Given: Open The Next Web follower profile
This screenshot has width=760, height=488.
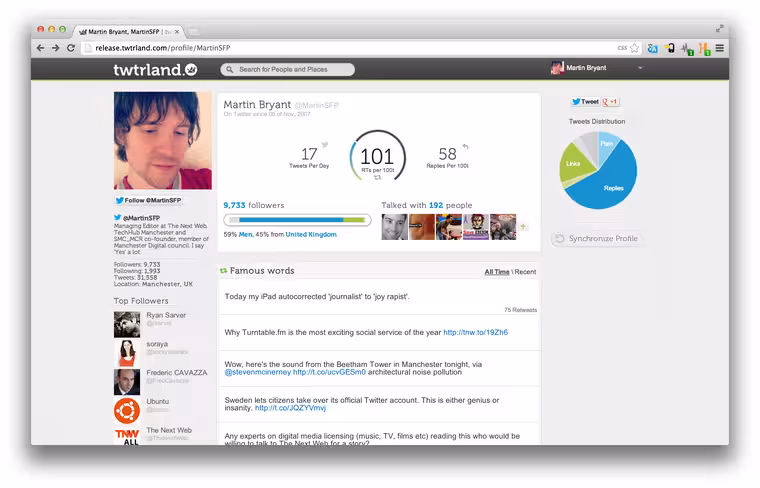Looking at the screenshot, I should 169,430.
